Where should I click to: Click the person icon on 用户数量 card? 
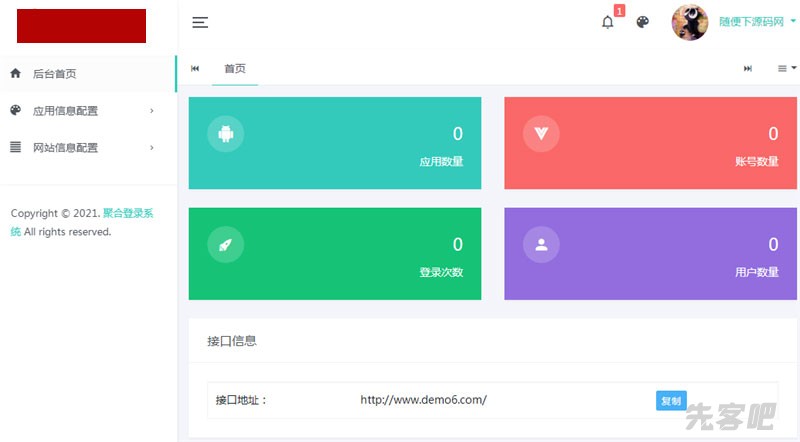click(541, 245)
